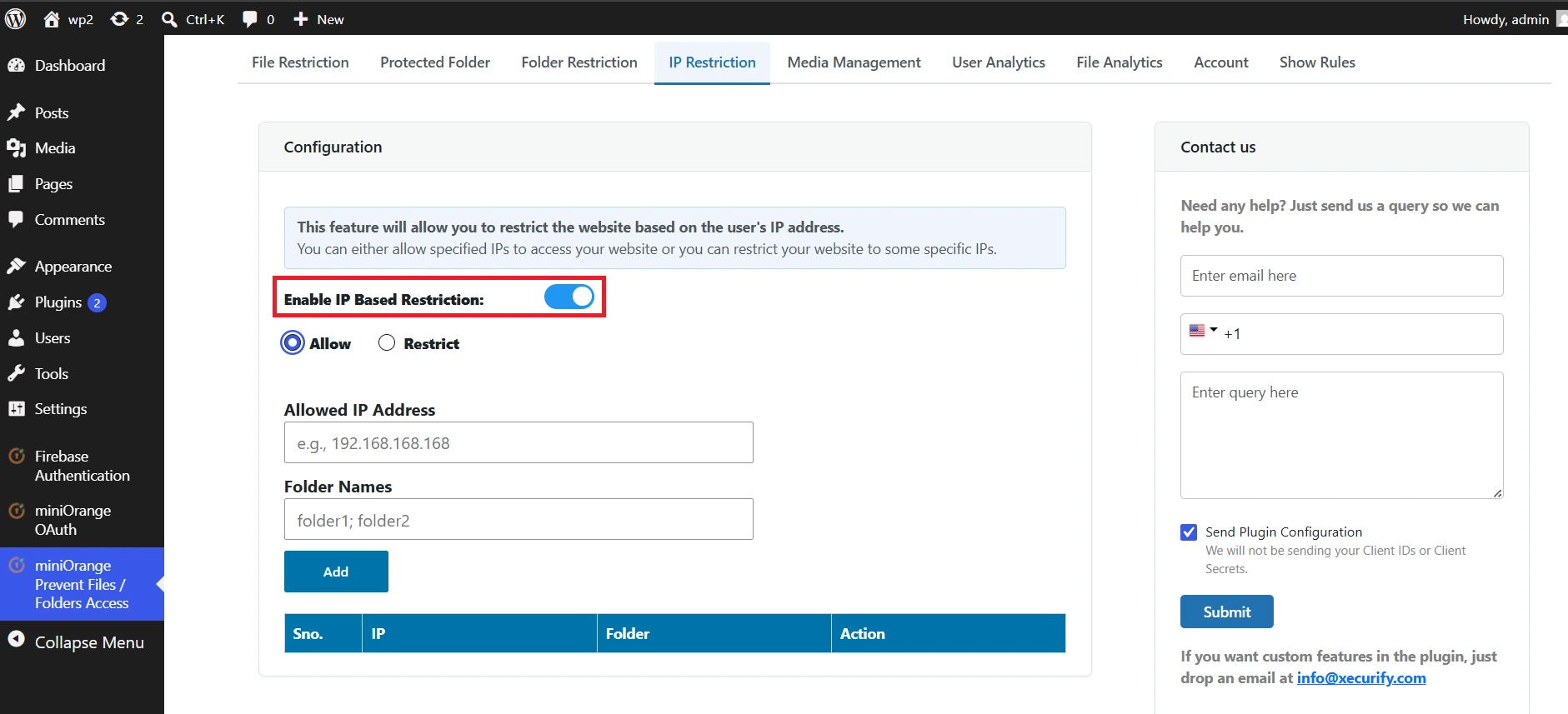Click the plus New icon

301,18
